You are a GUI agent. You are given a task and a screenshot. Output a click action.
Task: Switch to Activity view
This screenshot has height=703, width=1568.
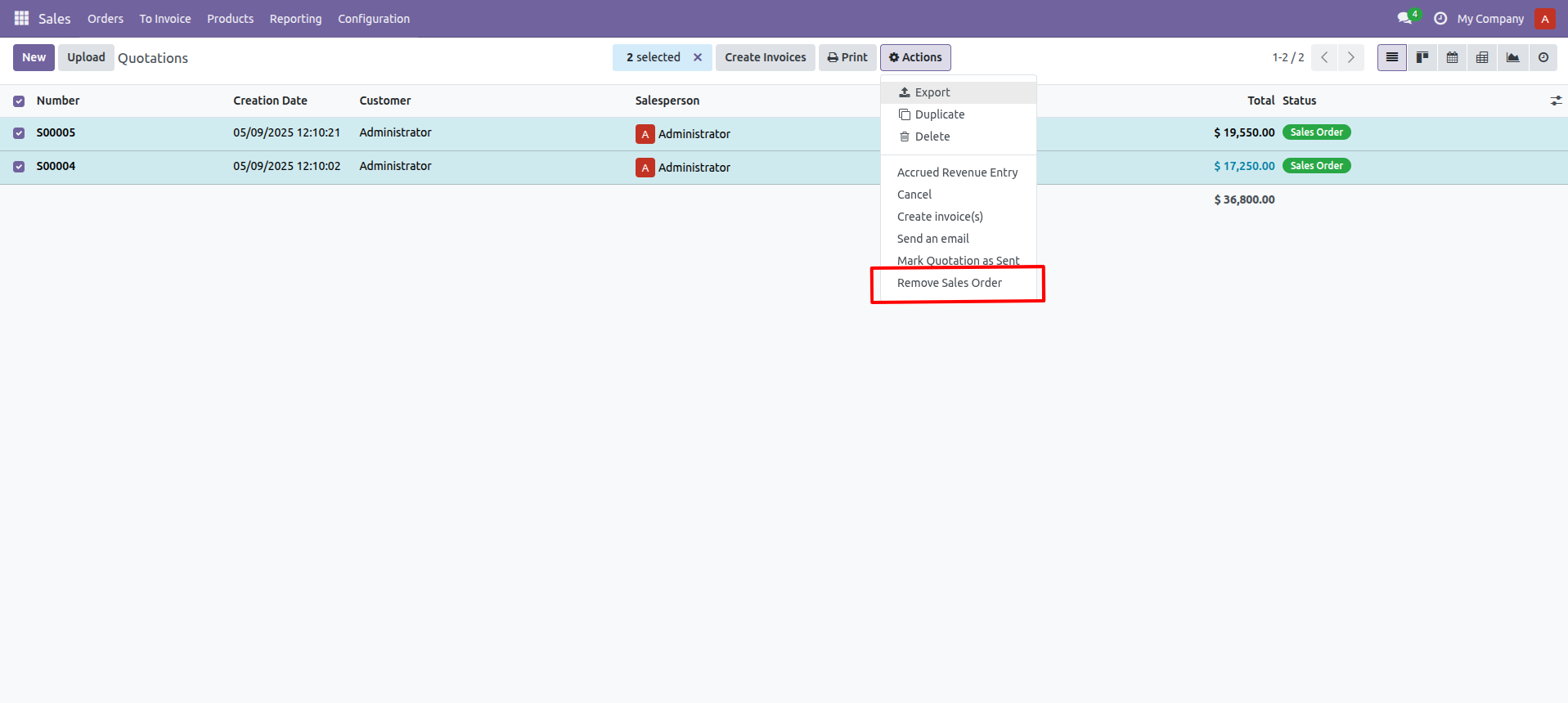coord(1543,57)
